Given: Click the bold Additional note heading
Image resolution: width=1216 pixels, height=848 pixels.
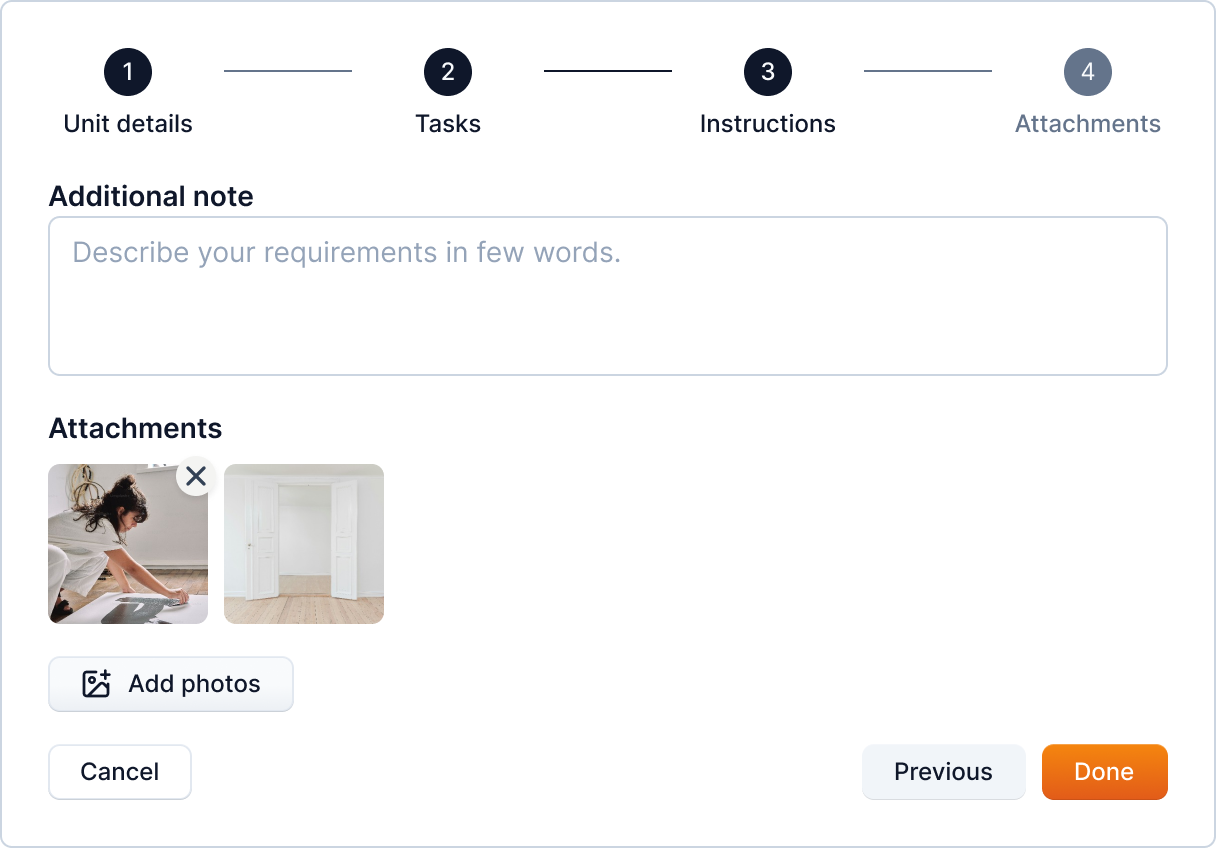Looking at the screenshot, I should pyautogui.click(x=151, y=196).
